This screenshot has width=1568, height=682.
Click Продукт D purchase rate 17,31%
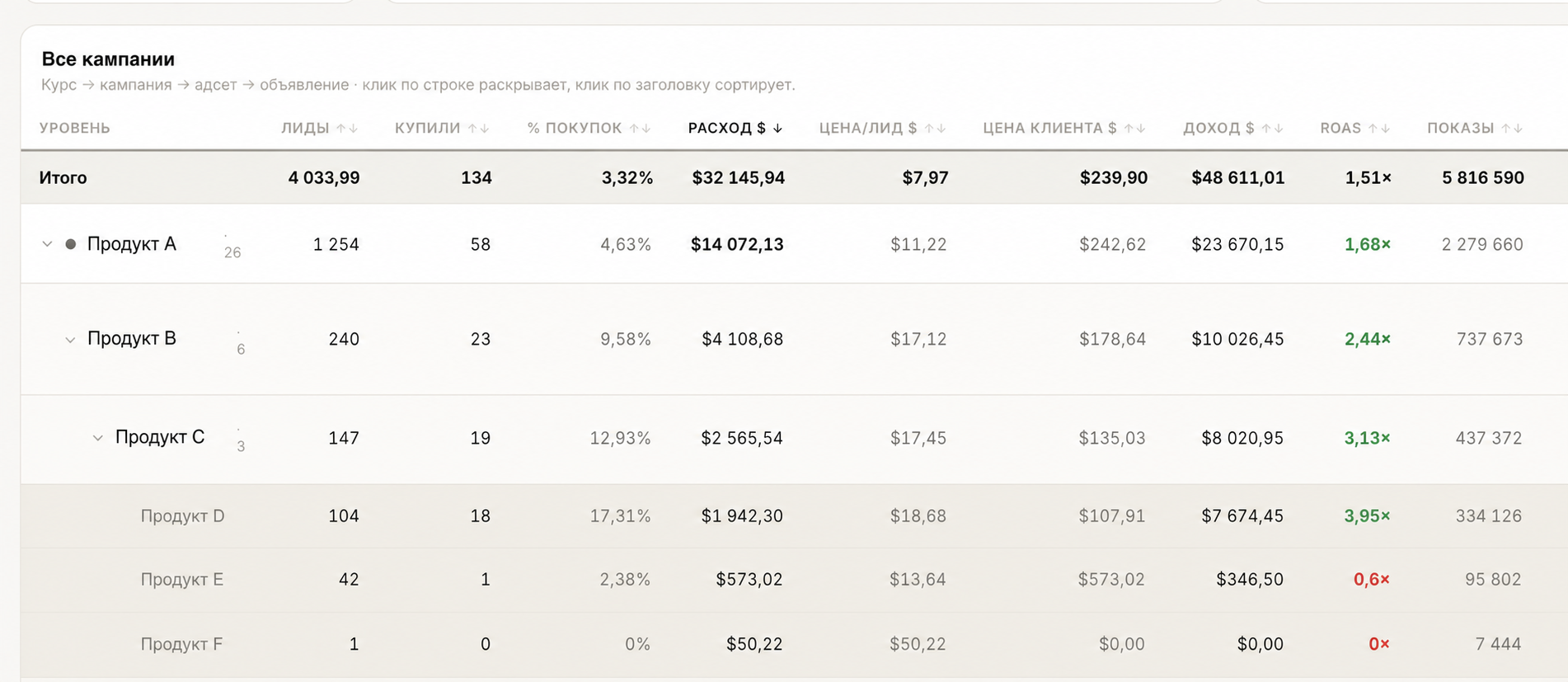tap(620, 516)
